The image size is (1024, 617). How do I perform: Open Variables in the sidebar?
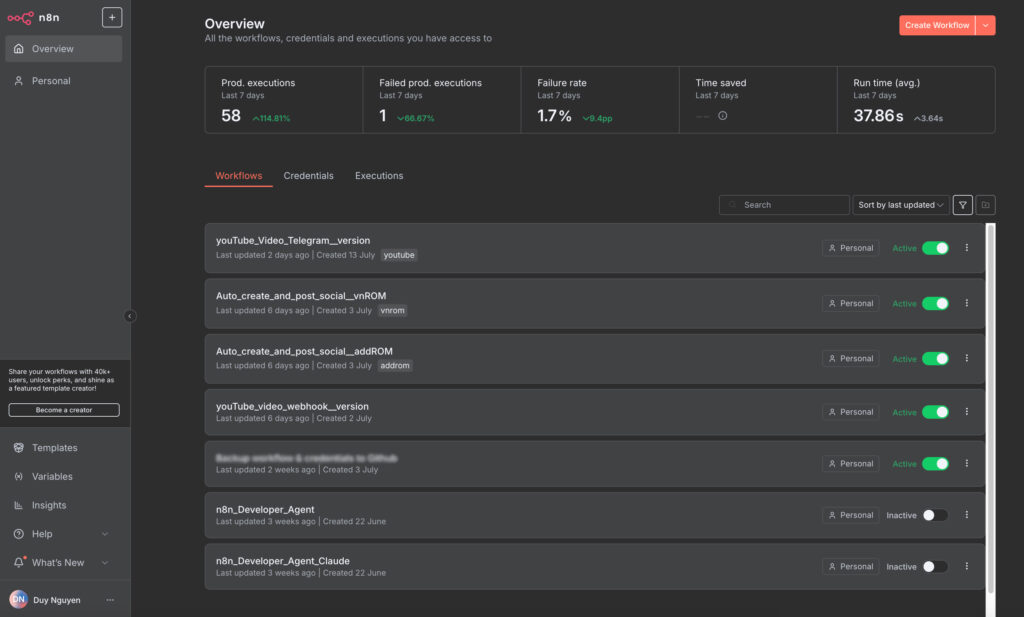(x=63, y=477)
